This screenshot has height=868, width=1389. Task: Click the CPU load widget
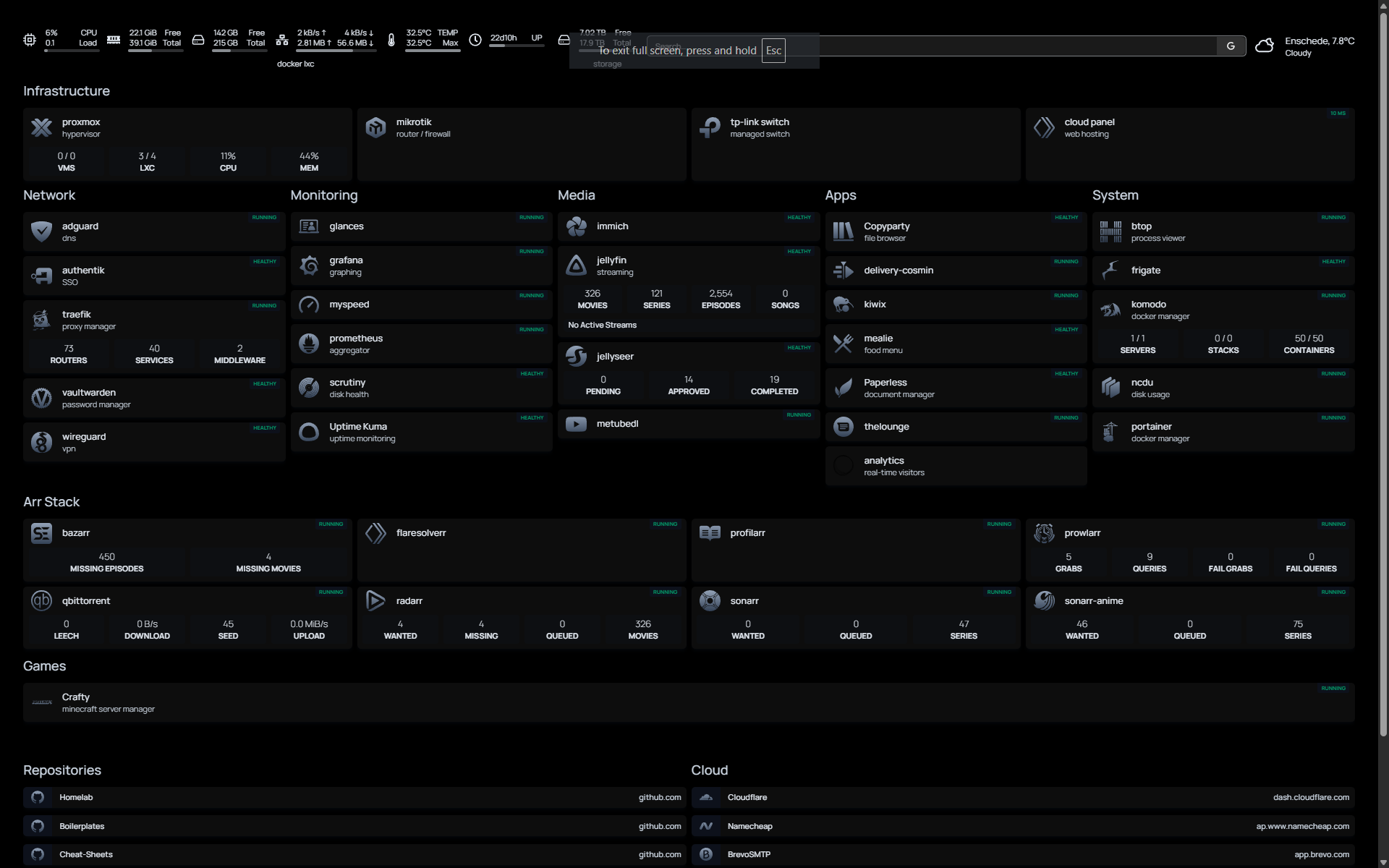pos(62,40)
